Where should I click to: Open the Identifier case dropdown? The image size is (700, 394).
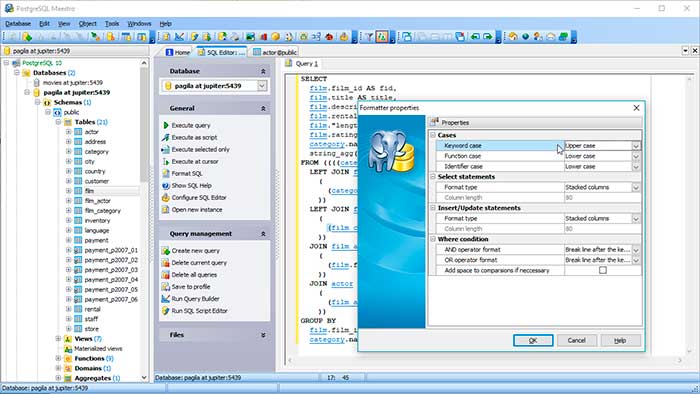[x=636, y=166]
